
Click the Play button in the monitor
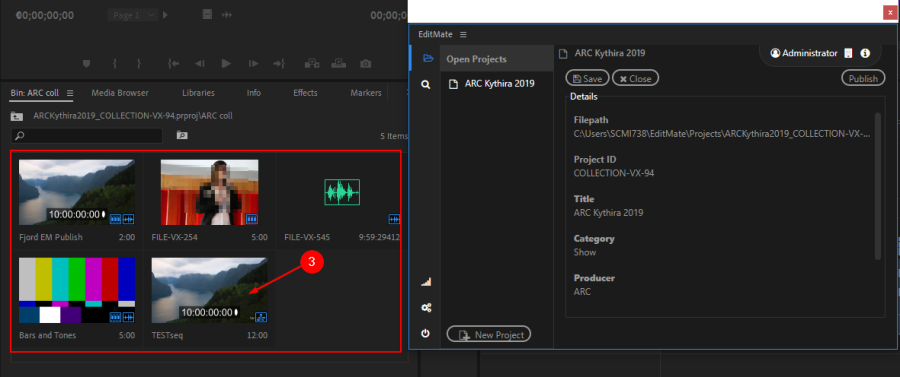click(x=226, y=63)
